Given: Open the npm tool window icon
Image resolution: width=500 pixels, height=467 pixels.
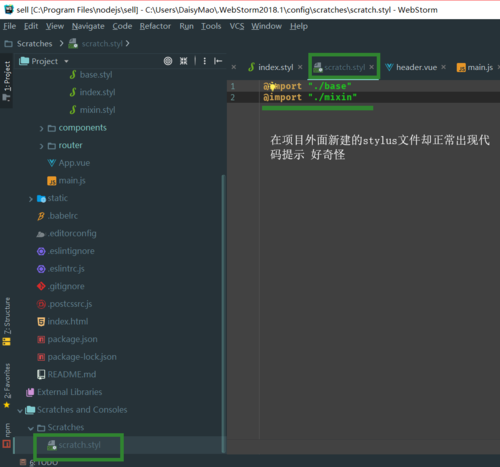Looking at the screenshot, I should coord(7,436).
